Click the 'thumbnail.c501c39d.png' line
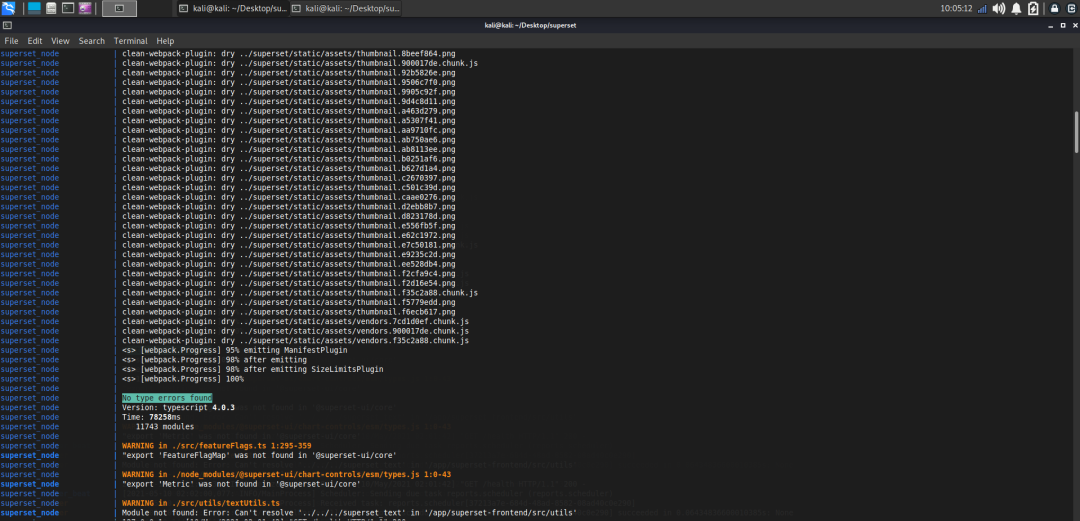 pyautogui.click(x=289, y=187)
